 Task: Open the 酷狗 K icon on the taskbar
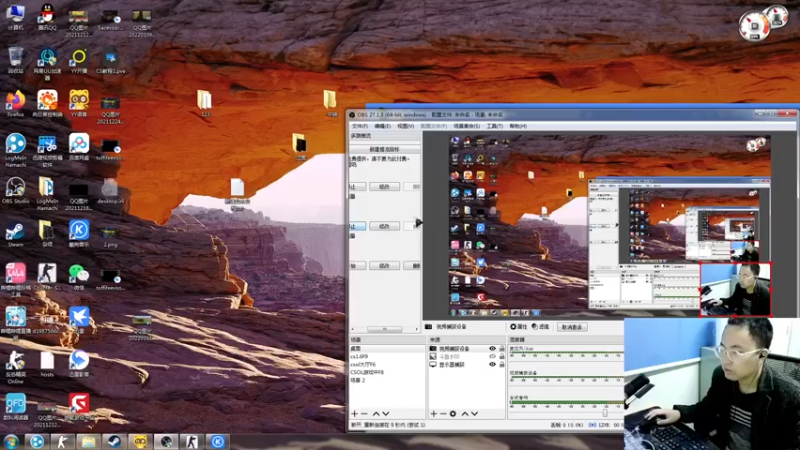tap(217, 442)
